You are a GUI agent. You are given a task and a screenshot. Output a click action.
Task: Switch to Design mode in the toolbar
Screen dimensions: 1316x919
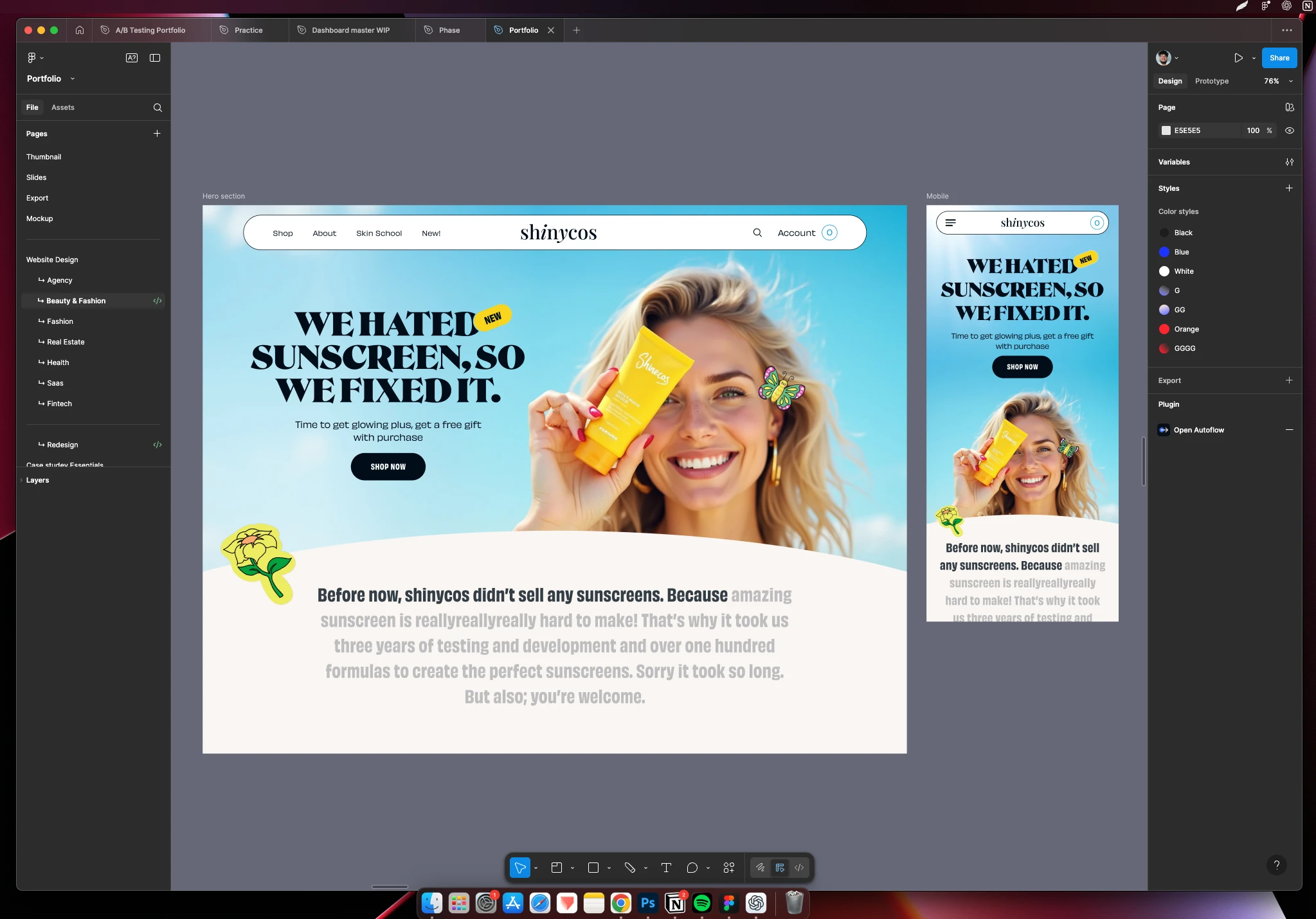[780, 868]
